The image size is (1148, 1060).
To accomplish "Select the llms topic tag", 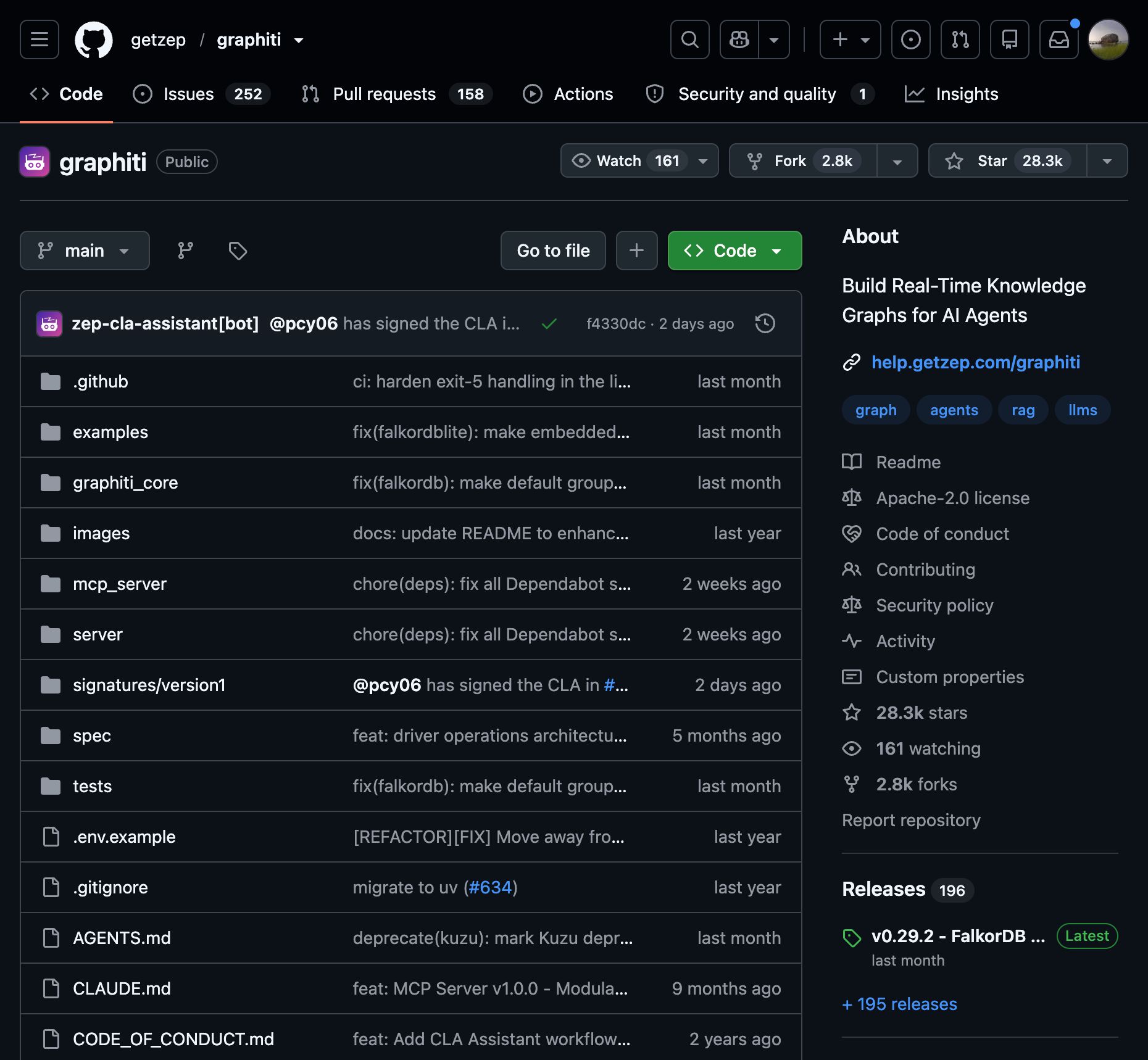I will pos(1083,410).
